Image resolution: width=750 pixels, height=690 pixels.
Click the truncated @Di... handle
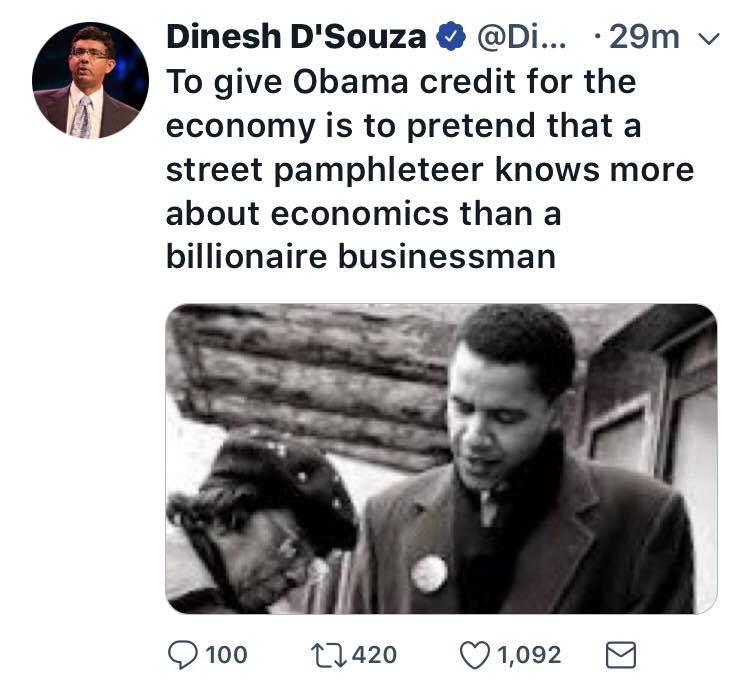pos(521,37)
